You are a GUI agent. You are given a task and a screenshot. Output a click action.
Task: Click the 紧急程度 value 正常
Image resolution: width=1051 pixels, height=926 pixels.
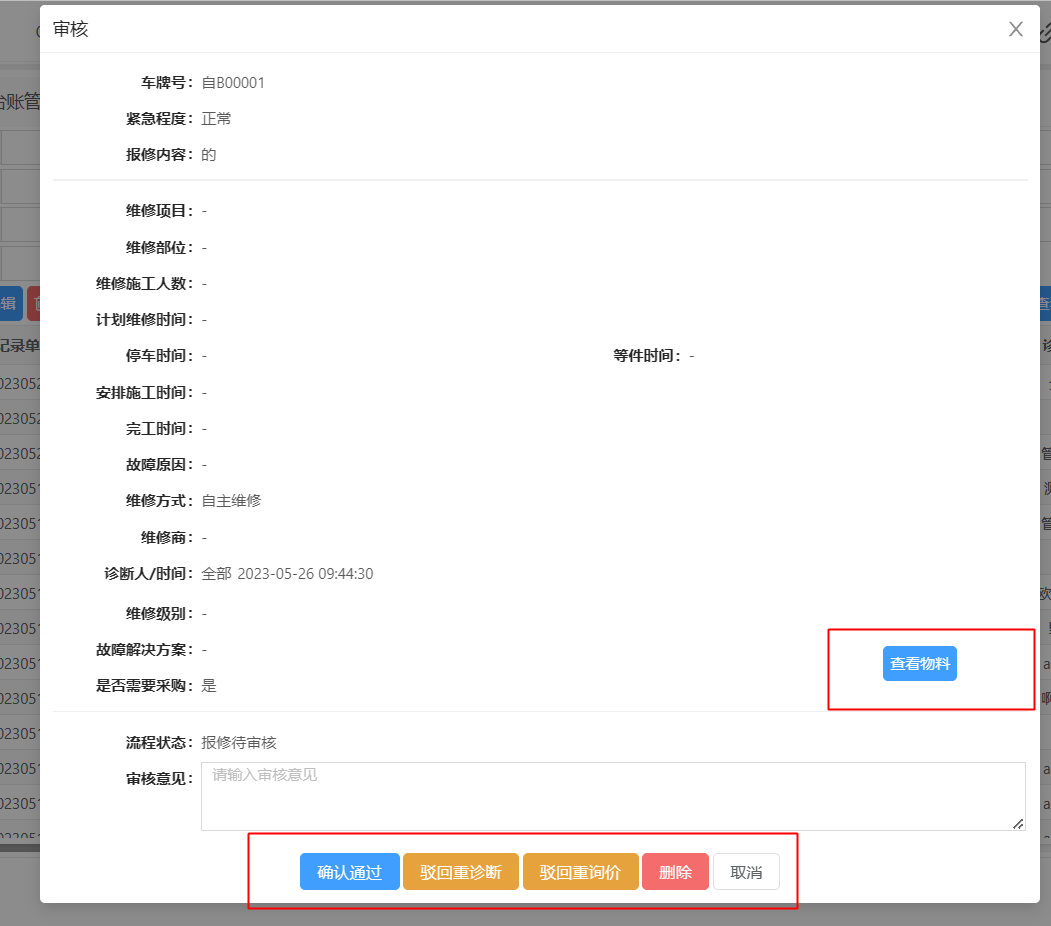pos(216,119)
